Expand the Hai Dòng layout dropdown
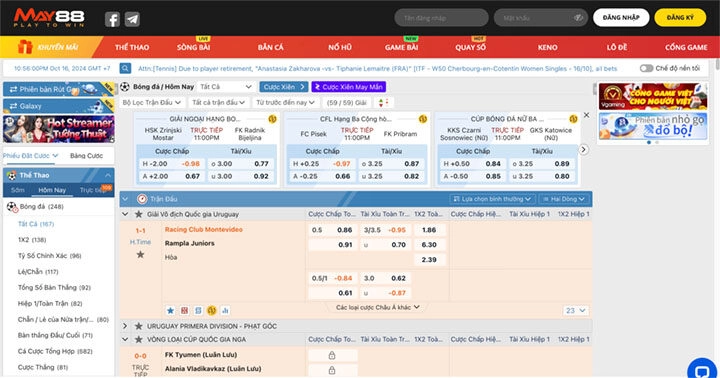This screenshot has width=720, height=378. coord(564,199)
